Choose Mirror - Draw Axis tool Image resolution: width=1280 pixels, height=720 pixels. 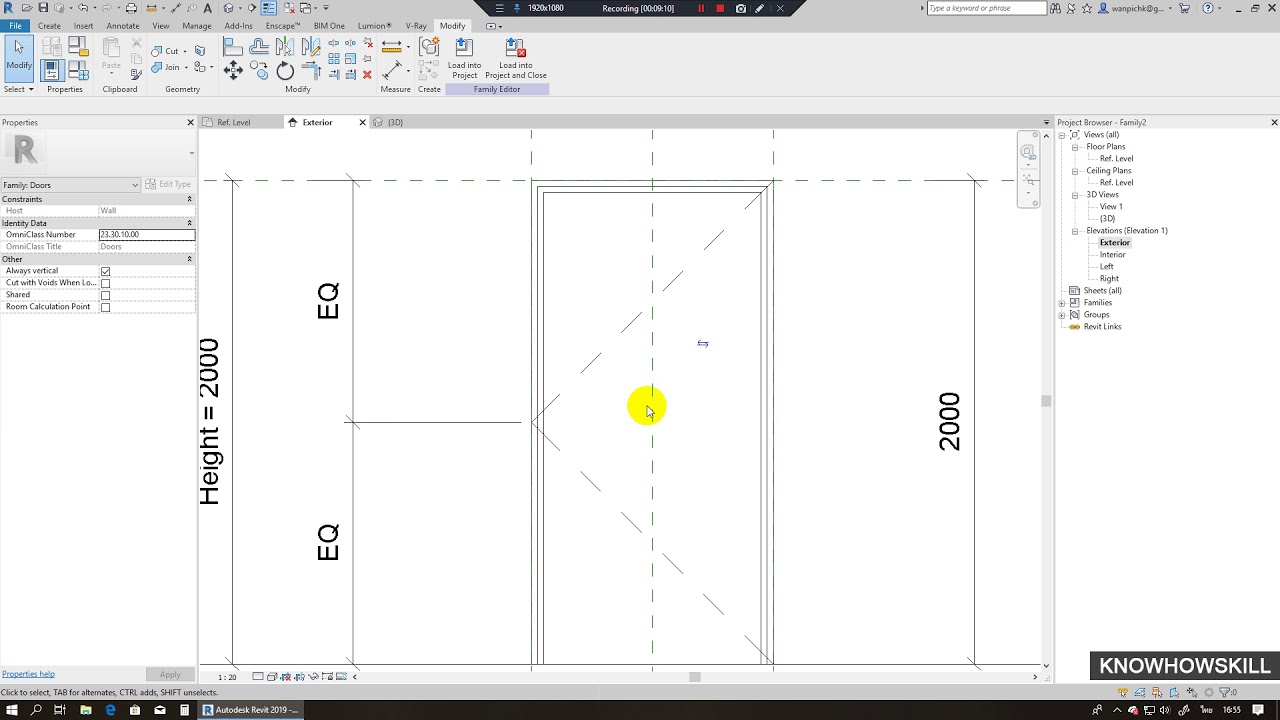(x=311, y=46)
